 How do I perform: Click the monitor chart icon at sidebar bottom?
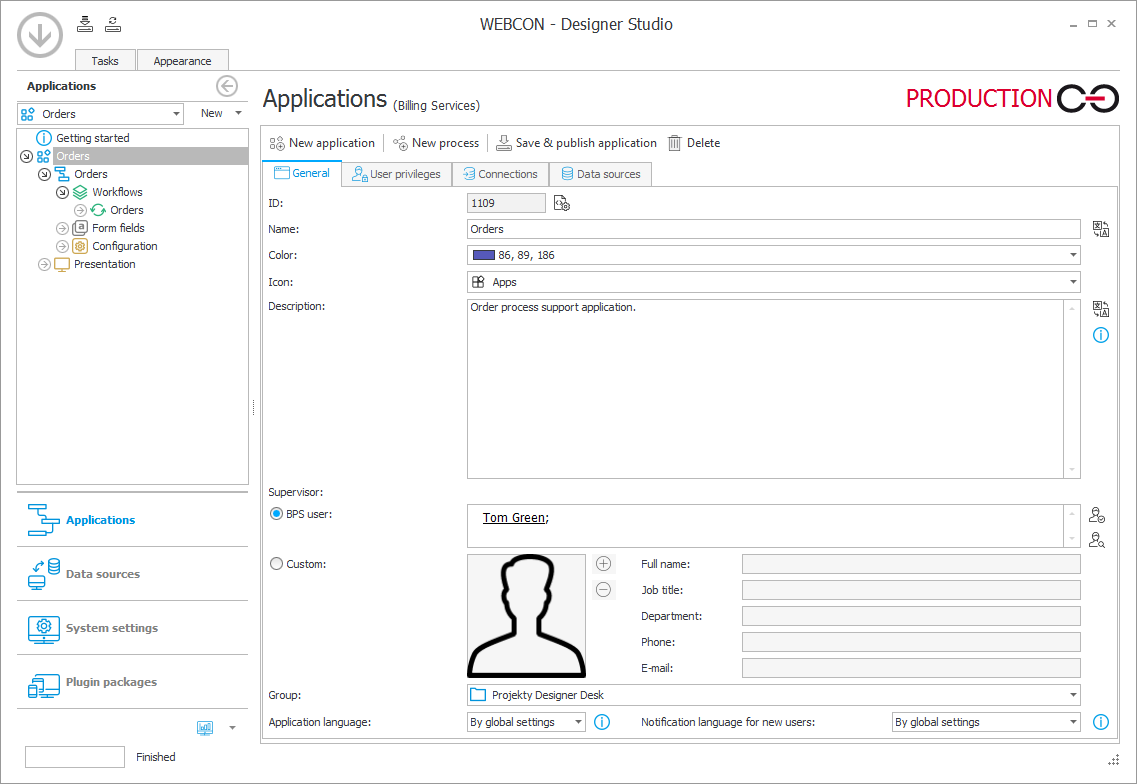pos(205,727)
